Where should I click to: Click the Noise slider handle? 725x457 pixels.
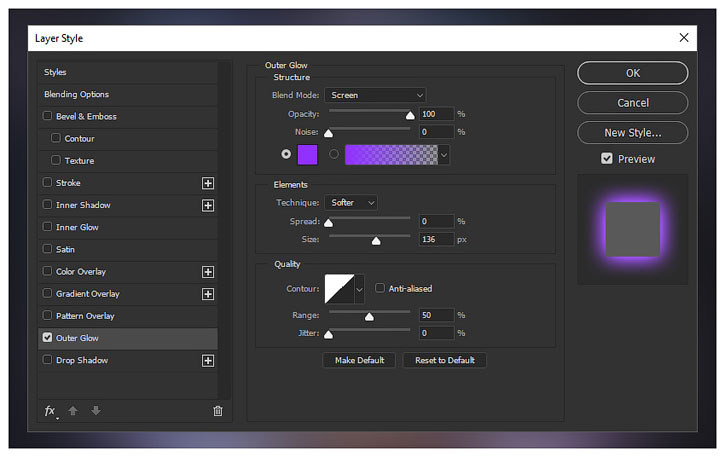tap(328, 134)
